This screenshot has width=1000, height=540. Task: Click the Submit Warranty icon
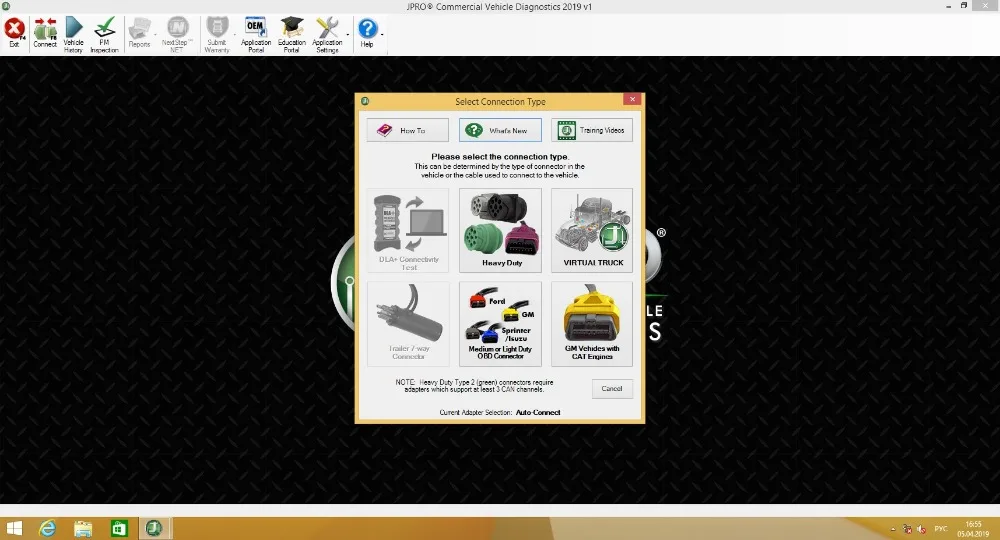click(217, 34)
